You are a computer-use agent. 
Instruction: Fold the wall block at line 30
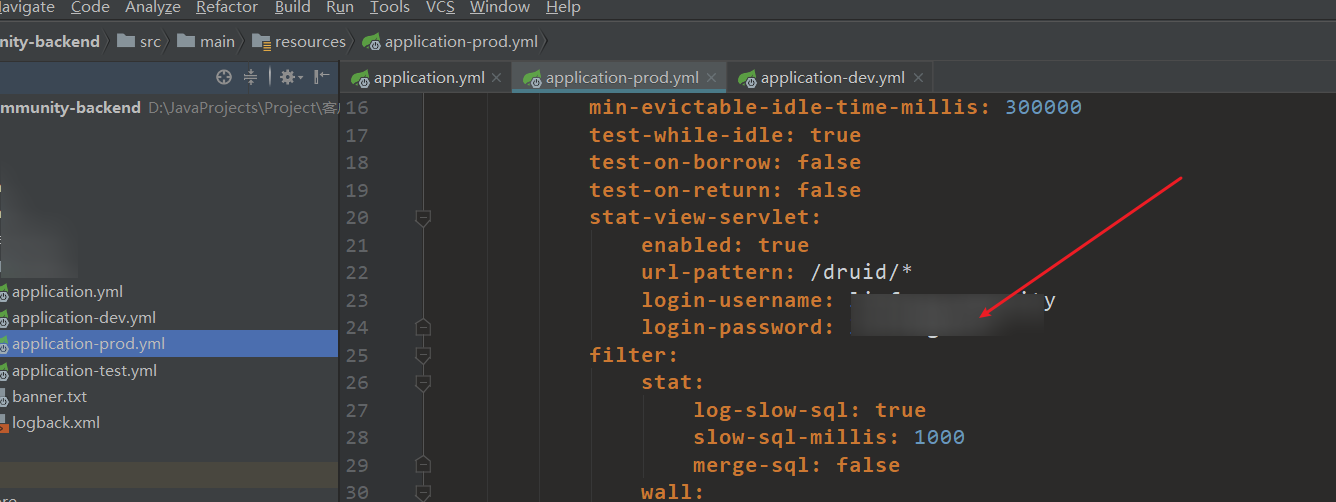tap(423, 492)
